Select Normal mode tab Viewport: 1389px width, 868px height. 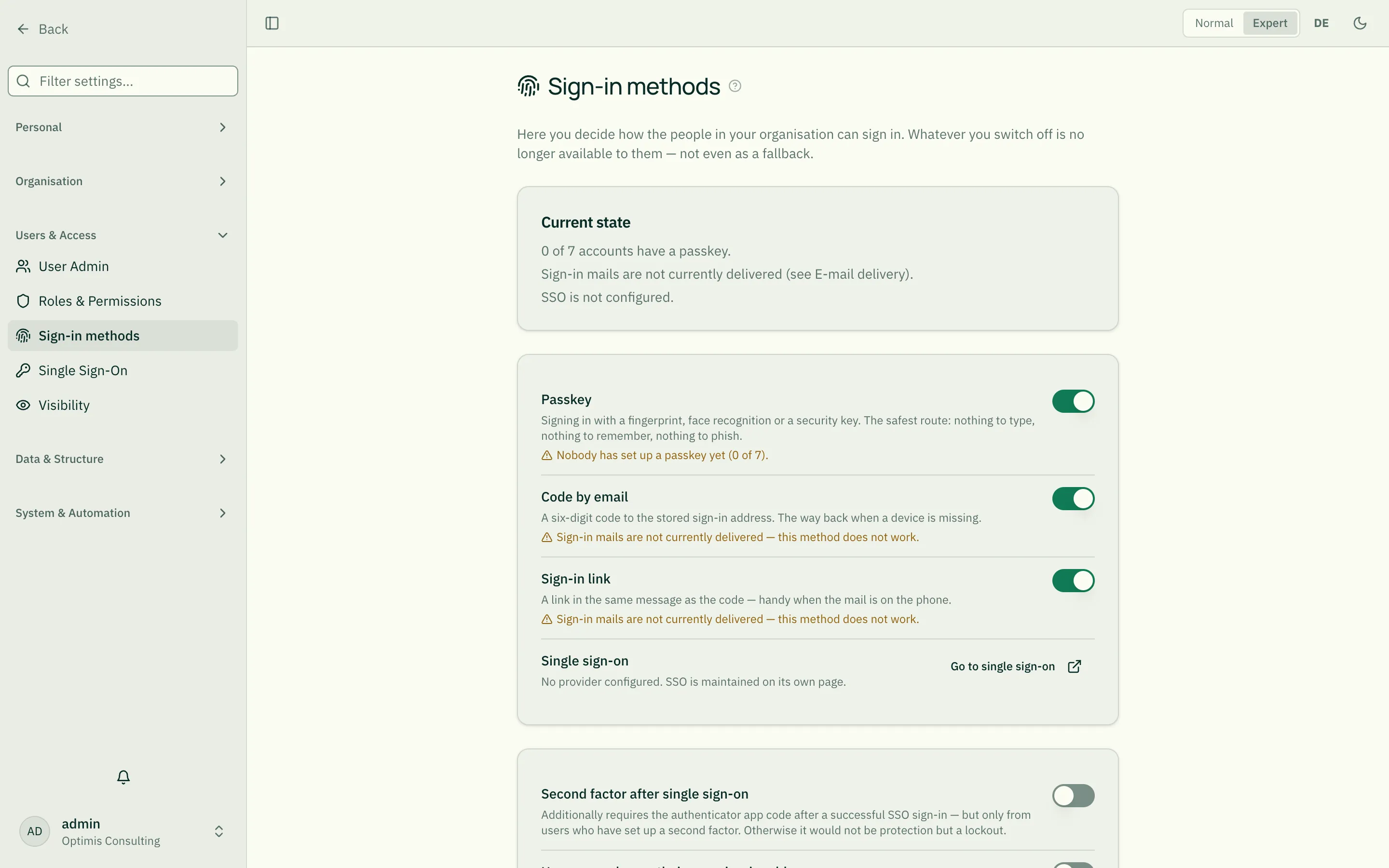[1214, 24]
